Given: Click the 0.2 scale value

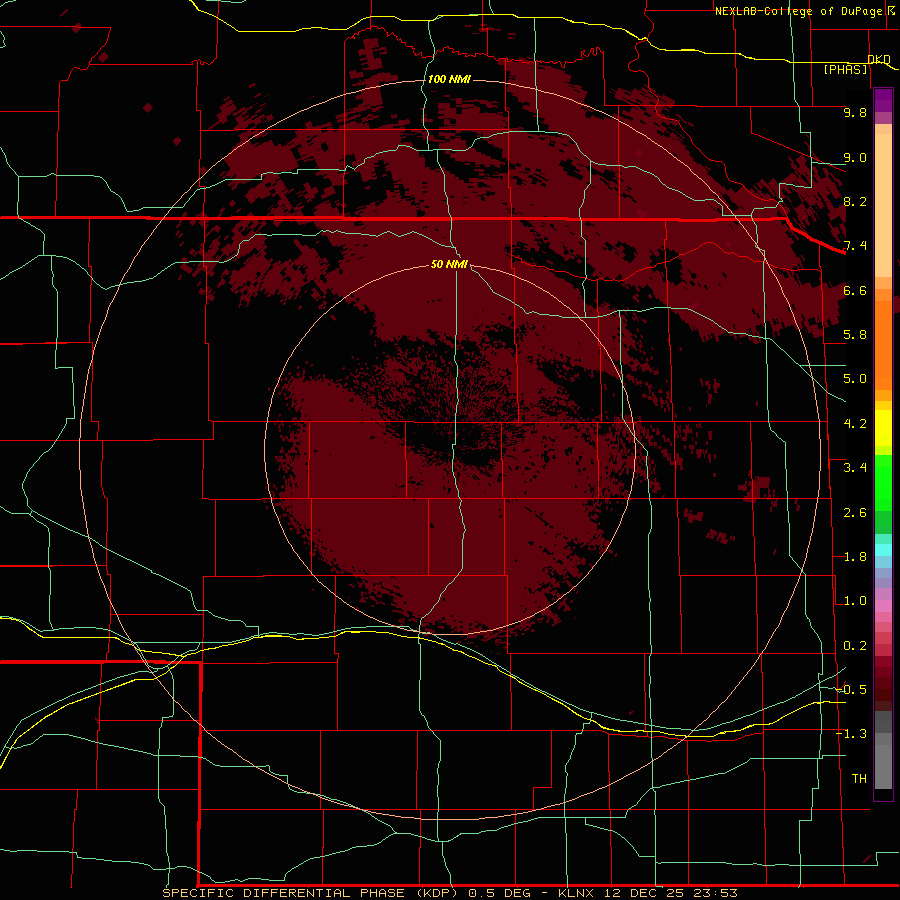Looking at the screenshot, I should (855, 646).
